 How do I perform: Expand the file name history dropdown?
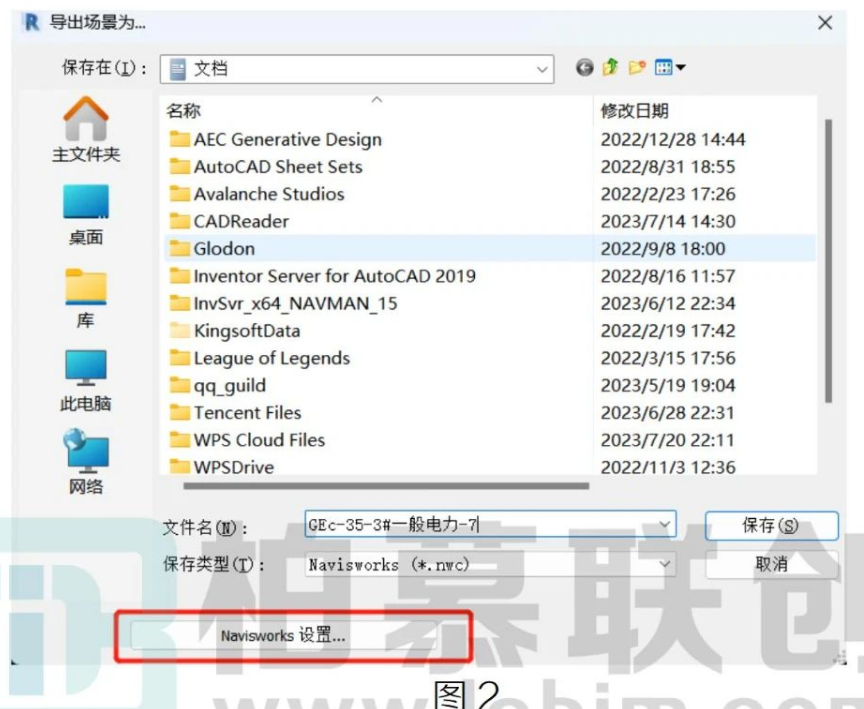(x=665, y=524)
